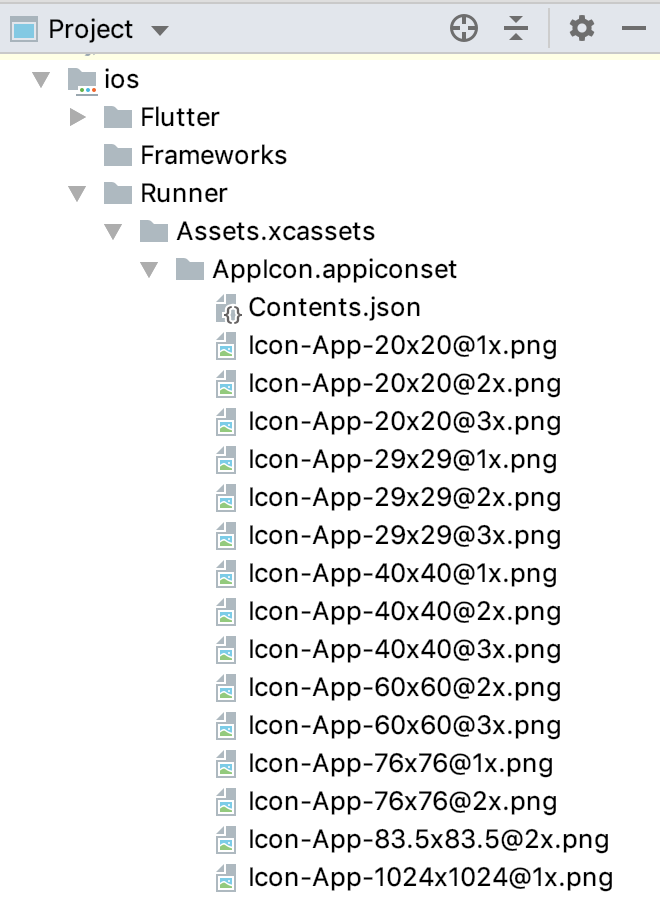This screenshot has height=900, width=660.
Task: Click the Frameworks folder icon
Action: (118, 155)
